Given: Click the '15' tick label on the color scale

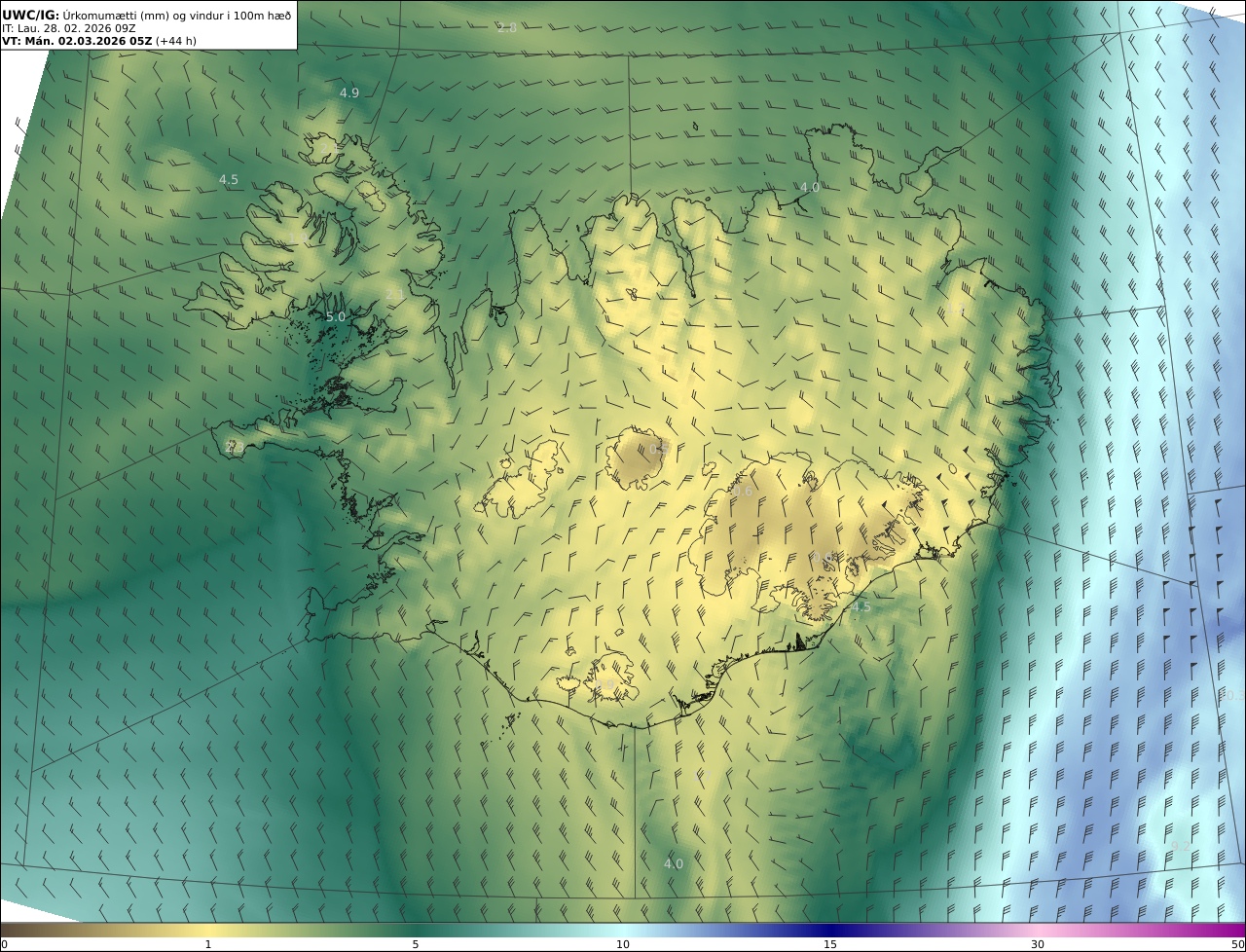Looking at the screenshot, I should tap(830, 944).
